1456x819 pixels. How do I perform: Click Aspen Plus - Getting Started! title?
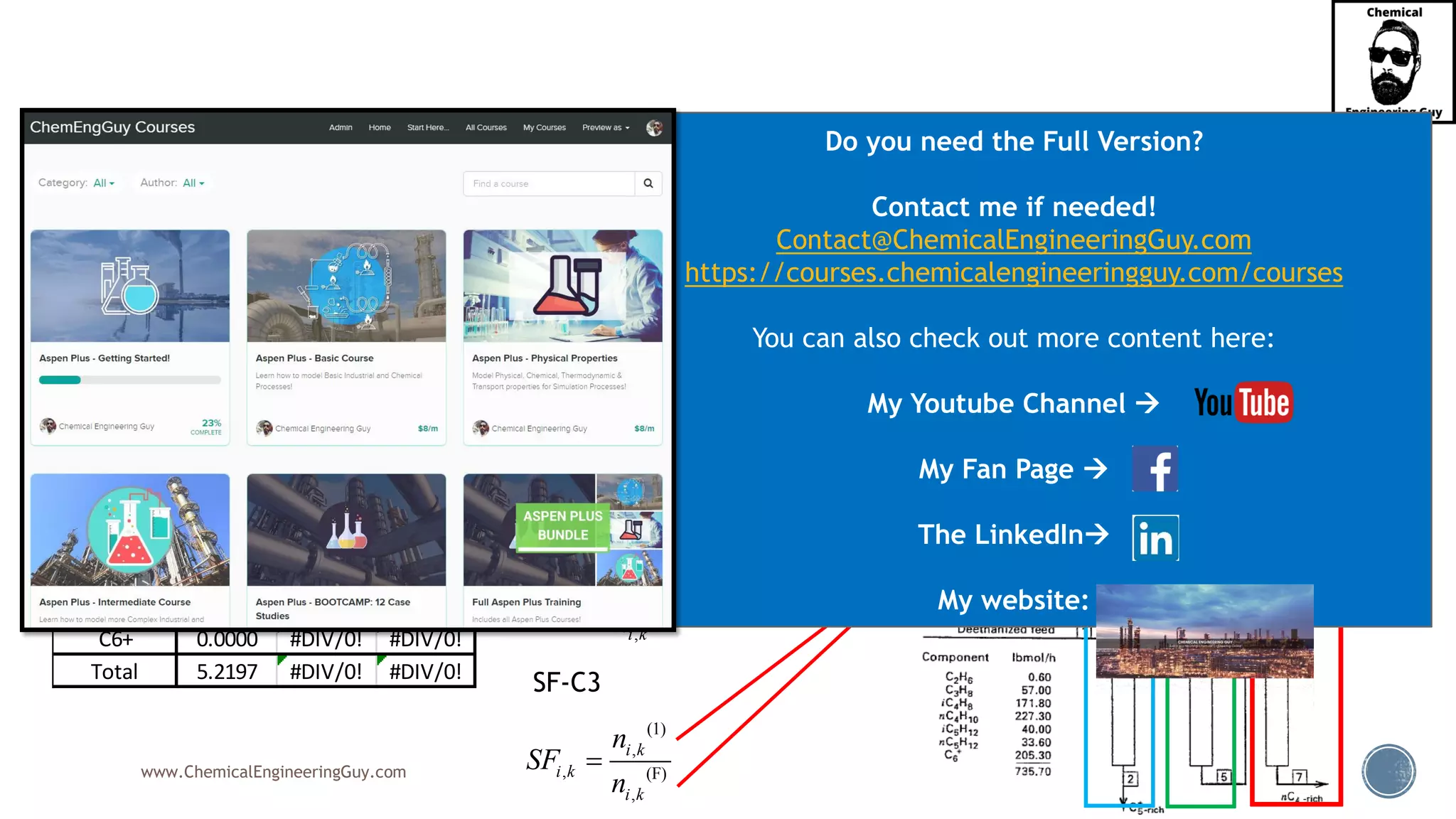105,358
